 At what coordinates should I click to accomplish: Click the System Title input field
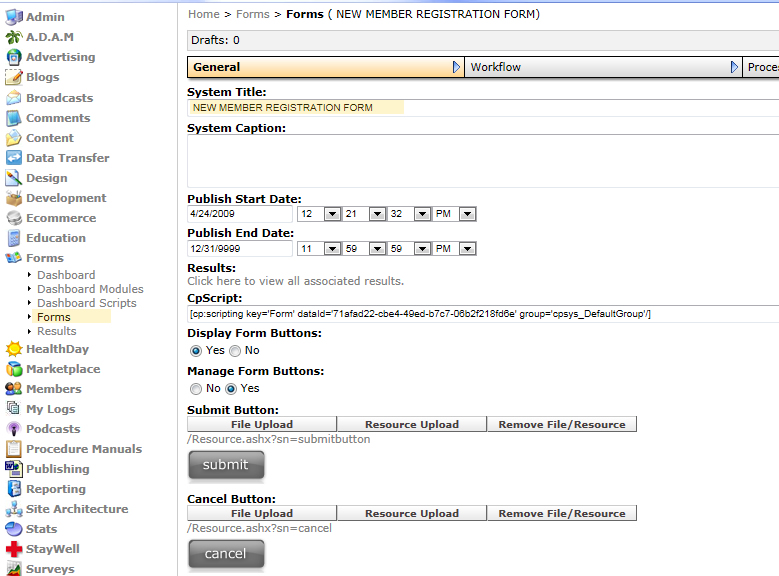coord(295,108)
